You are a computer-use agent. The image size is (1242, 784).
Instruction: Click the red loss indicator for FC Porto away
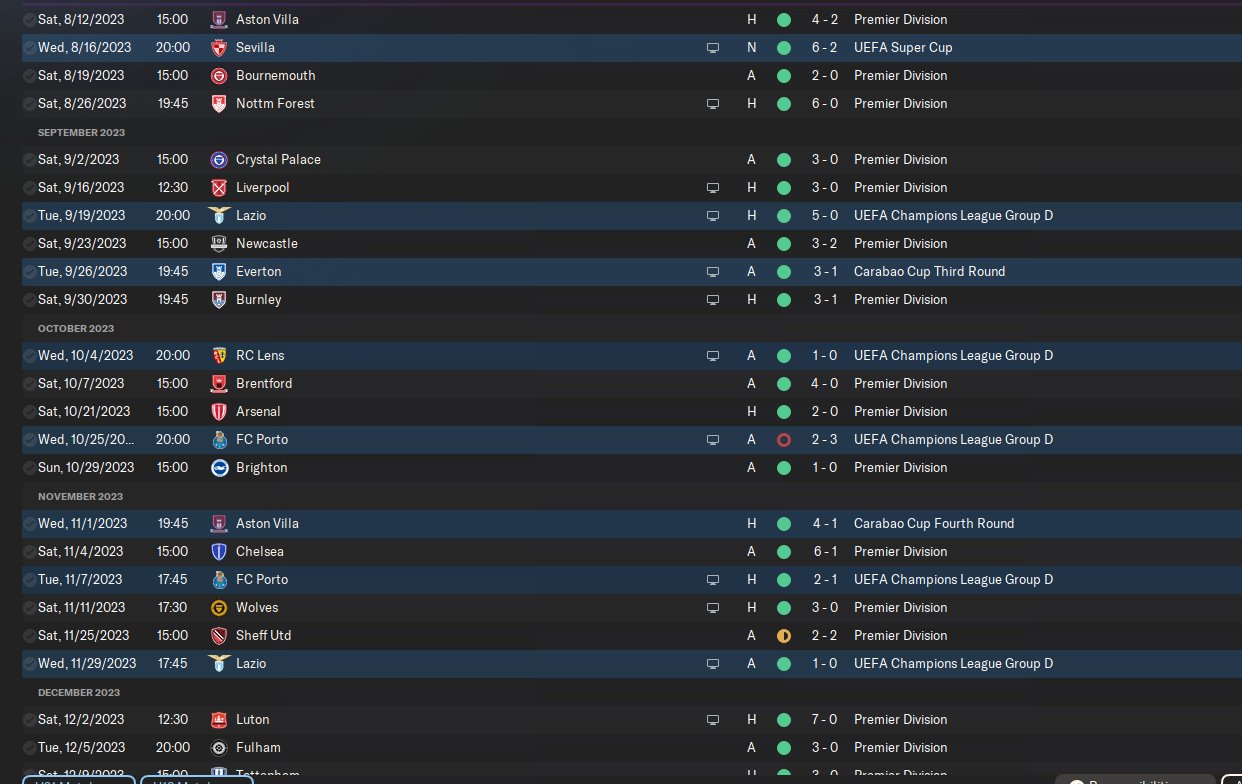783,439
